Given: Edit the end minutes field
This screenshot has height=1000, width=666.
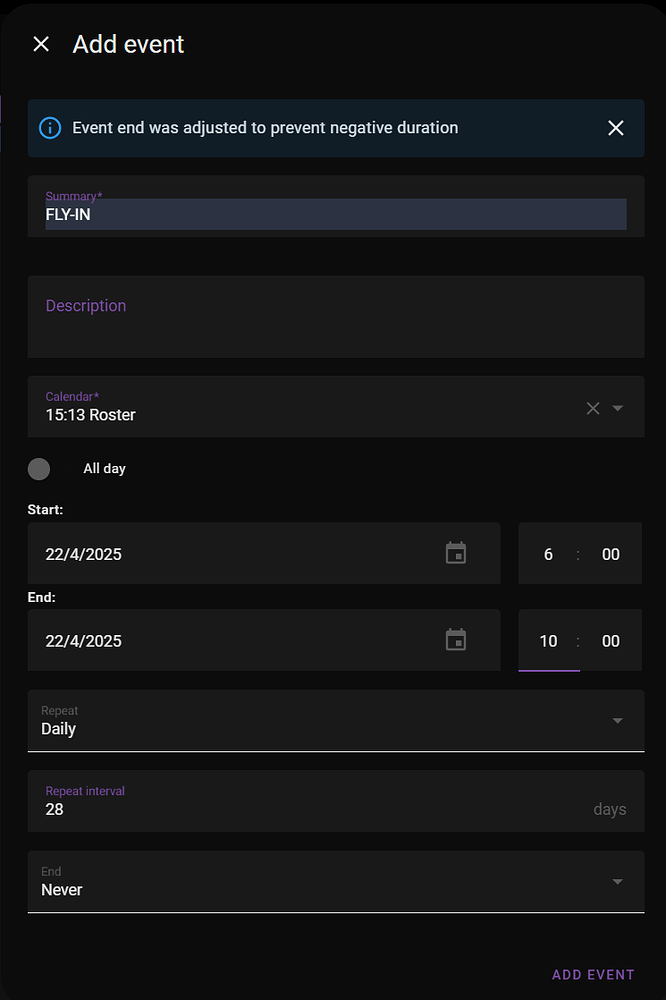Looking at the screenshot, I should tap(610, 641).
